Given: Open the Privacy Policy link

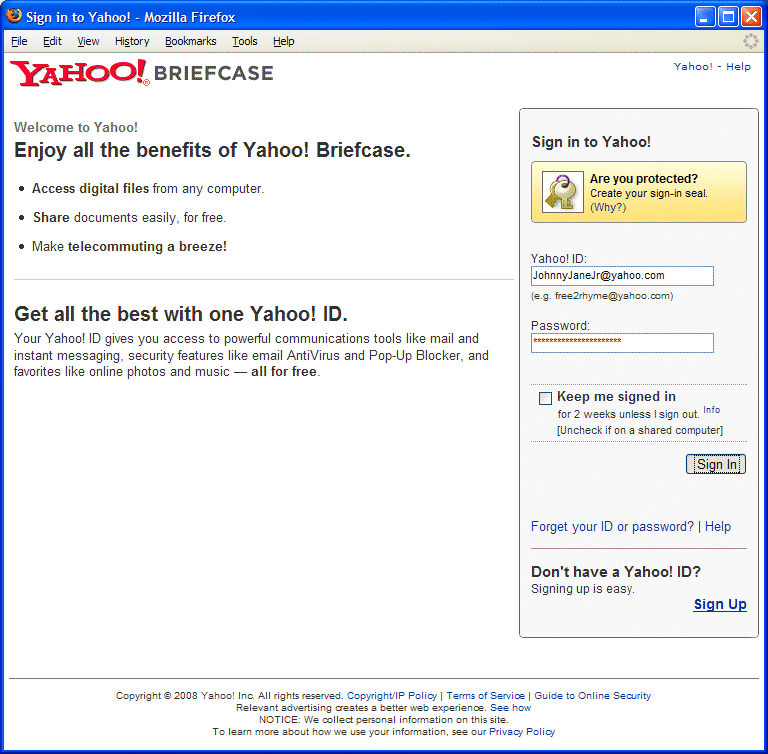Looking at the screenshot, I should pyautogui.click(x=522, y=731).
